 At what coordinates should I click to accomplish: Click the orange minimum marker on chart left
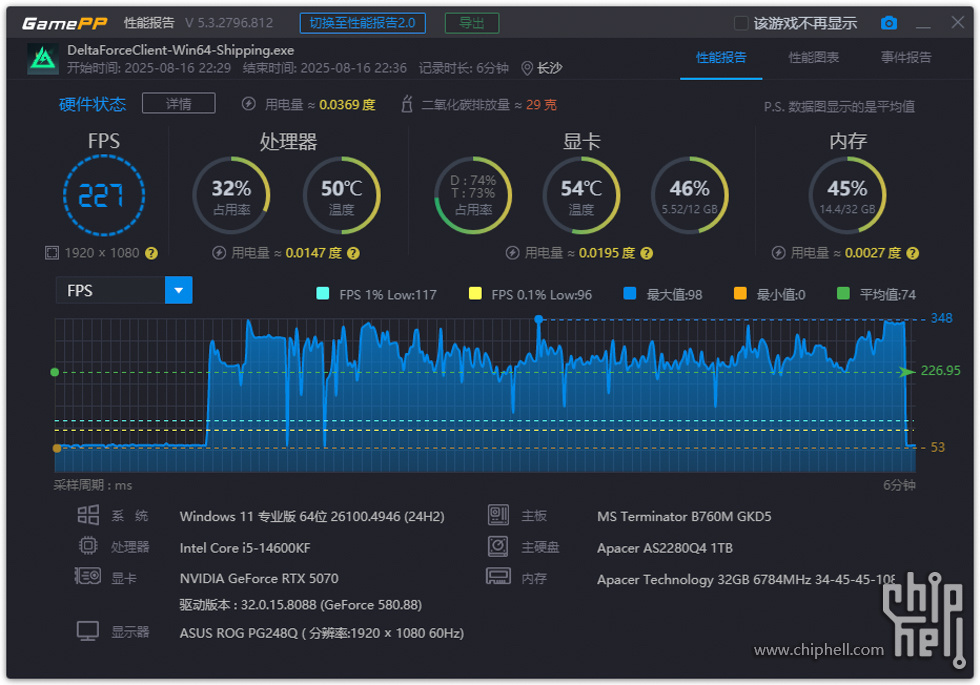(x=57, y=448)
